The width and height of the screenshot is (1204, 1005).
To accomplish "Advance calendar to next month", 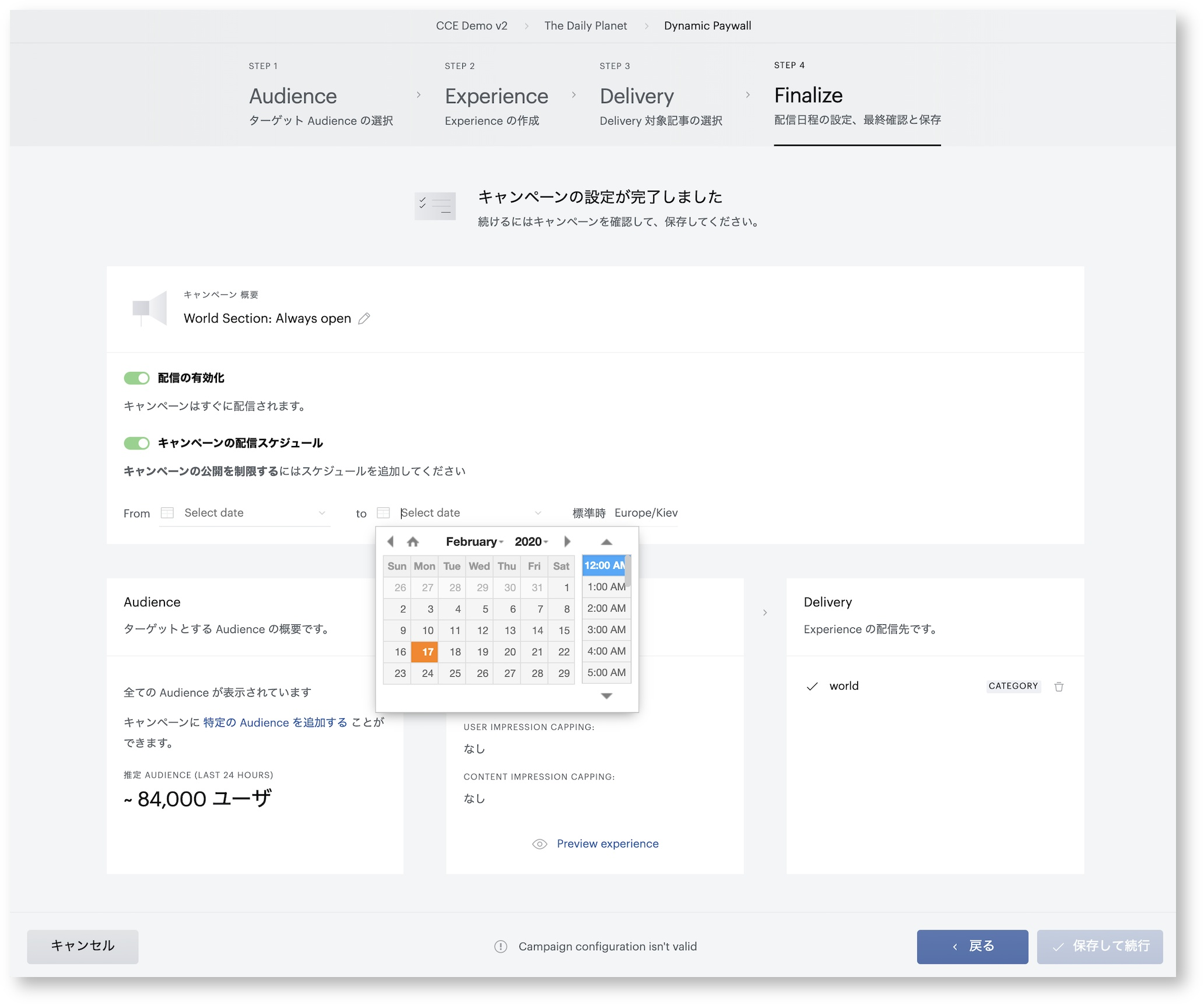I will [567, 542].
